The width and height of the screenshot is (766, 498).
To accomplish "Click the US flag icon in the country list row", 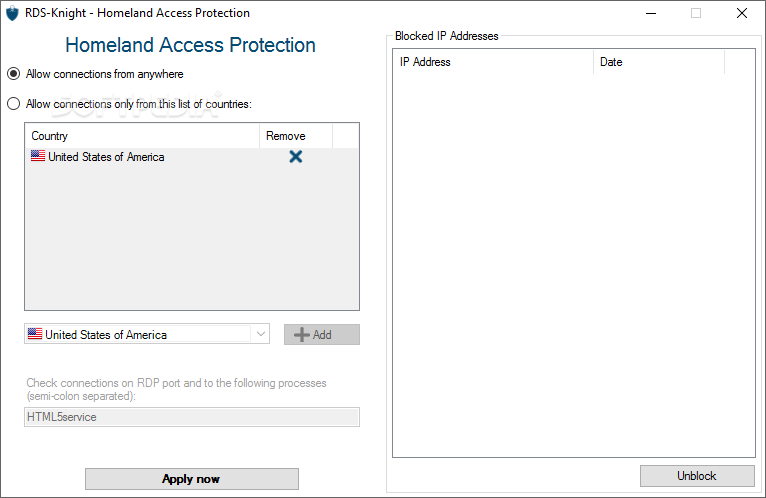I will click(38, 156).
